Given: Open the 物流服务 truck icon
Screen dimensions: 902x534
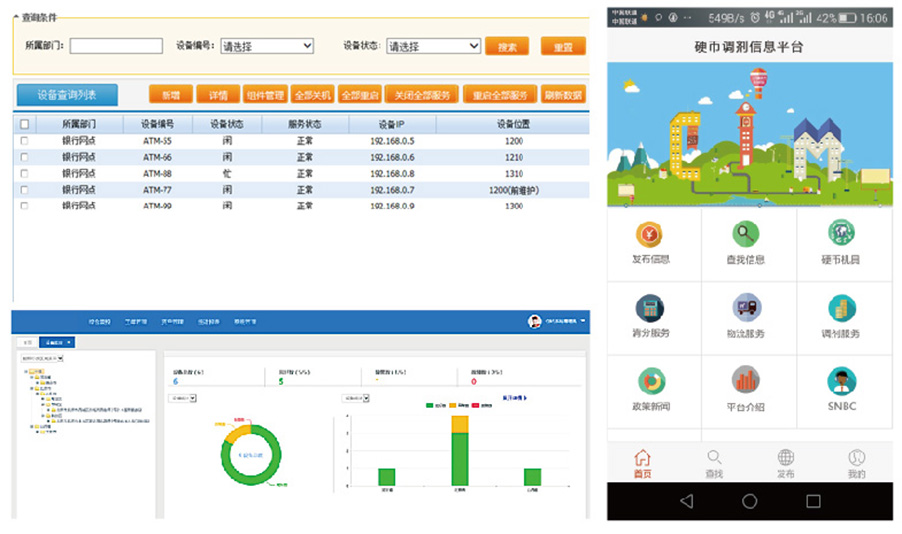Looking at the screenshot, I should point(745,308).
